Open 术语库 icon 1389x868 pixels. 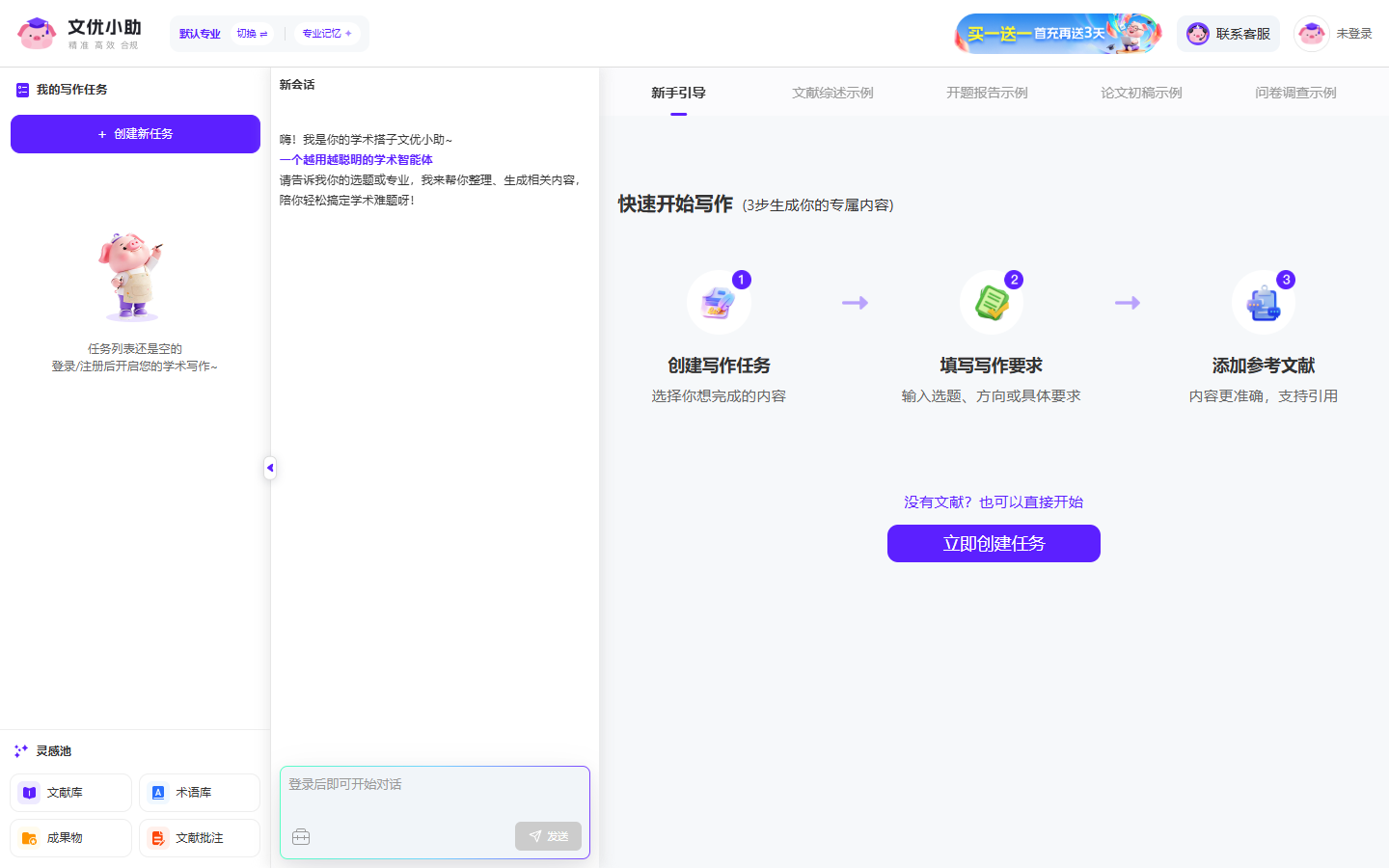(158, 793)
